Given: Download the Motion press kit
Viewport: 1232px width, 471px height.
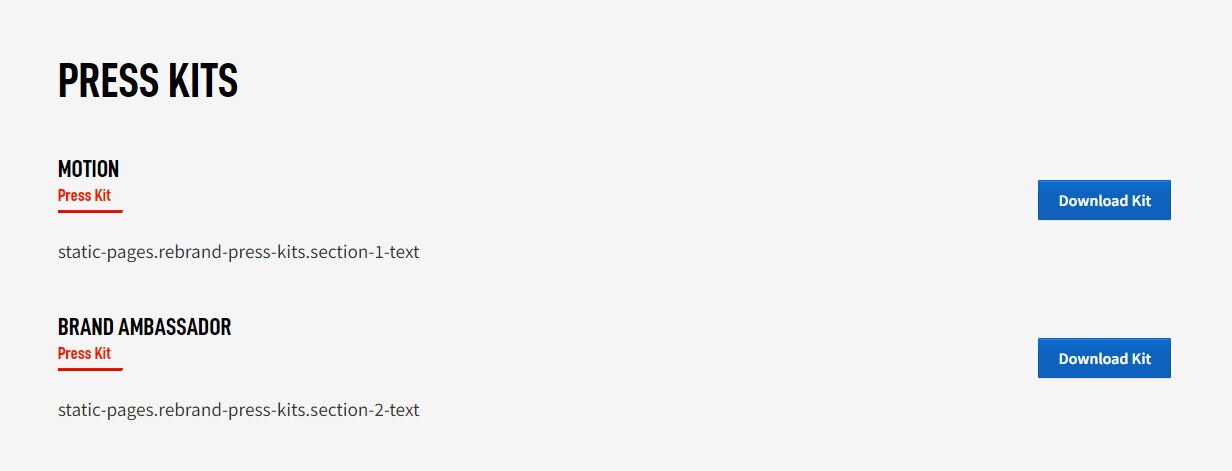Looking at the screenshot, I should 1104,200.
